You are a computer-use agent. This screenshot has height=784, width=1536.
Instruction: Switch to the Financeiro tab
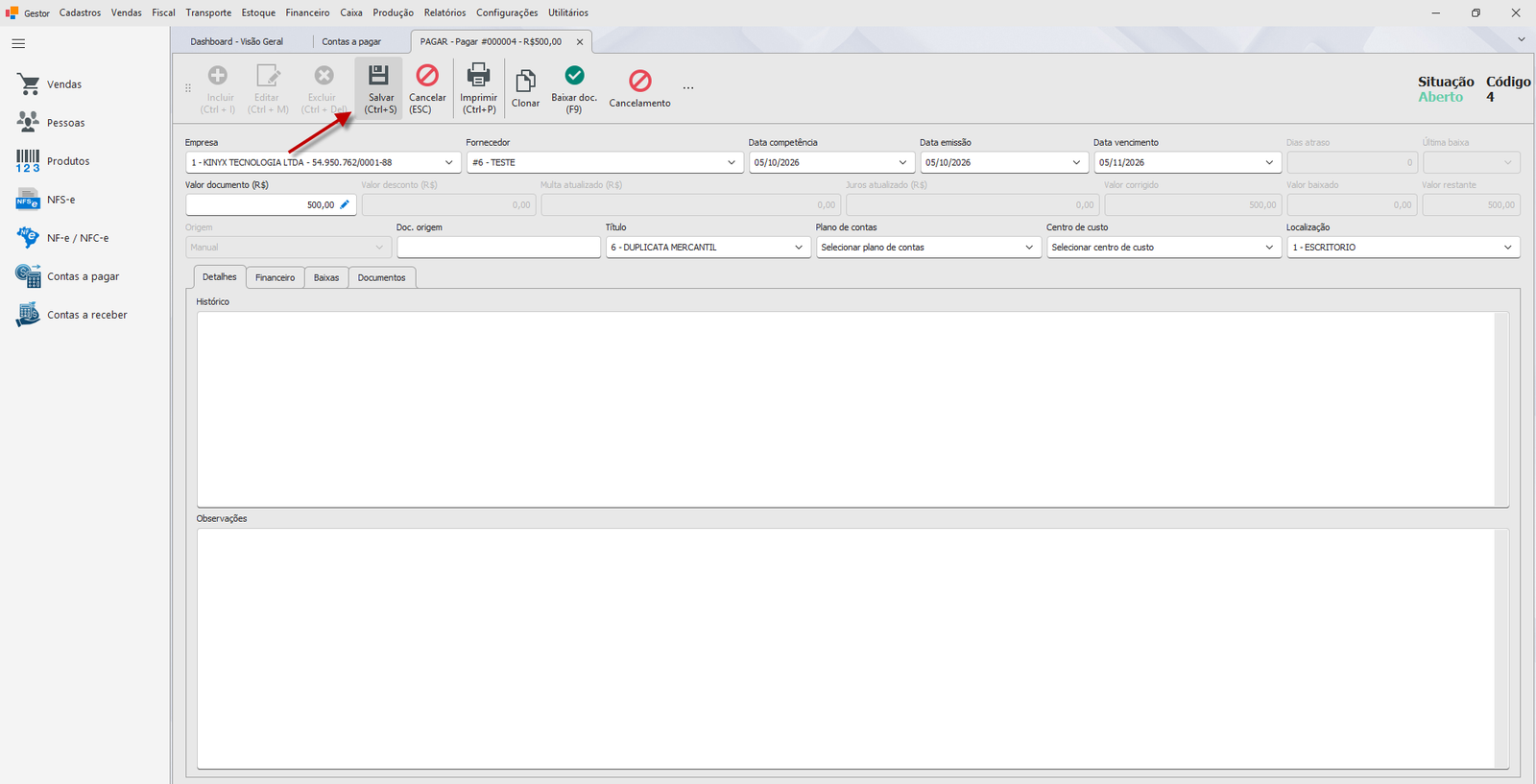pos(276,277)
